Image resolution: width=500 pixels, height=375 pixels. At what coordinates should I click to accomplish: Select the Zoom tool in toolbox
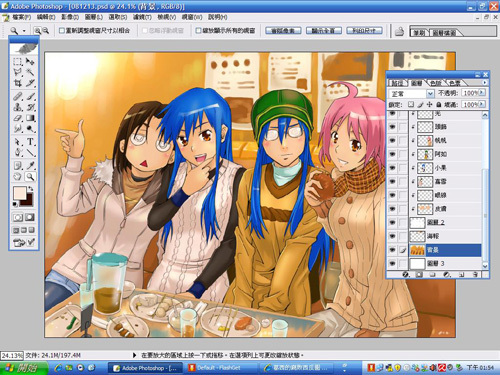(30, 177)
